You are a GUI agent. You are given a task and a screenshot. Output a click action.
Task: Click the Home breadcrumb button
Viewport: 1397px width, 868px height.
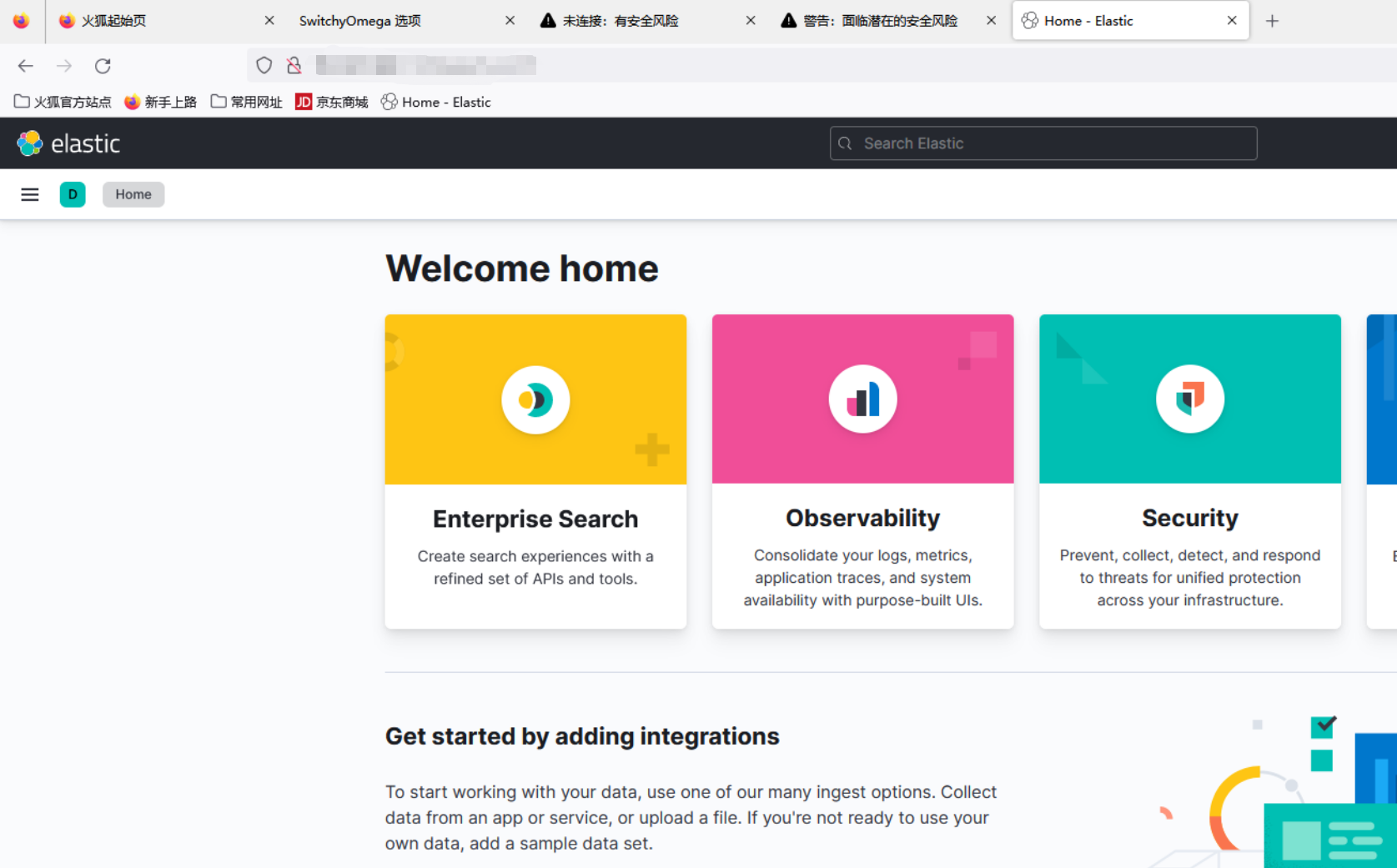[133, 194]
